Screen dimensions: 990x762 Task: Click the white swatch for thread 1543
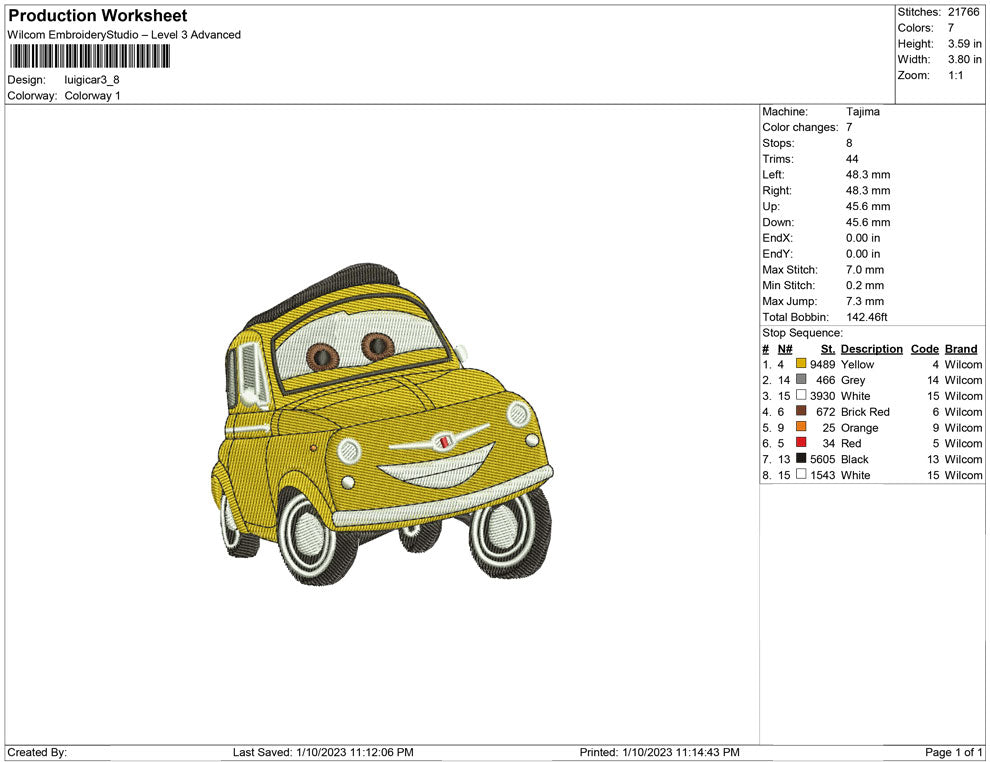pyautogui.click(x=801, y=475)
